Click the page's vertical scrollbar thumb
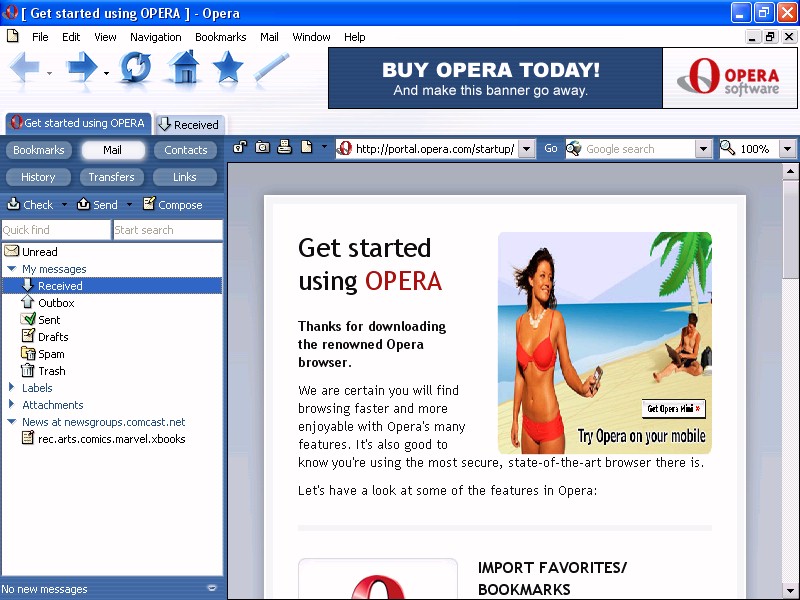Screen dimensions: 800x600 pos(790,229)
